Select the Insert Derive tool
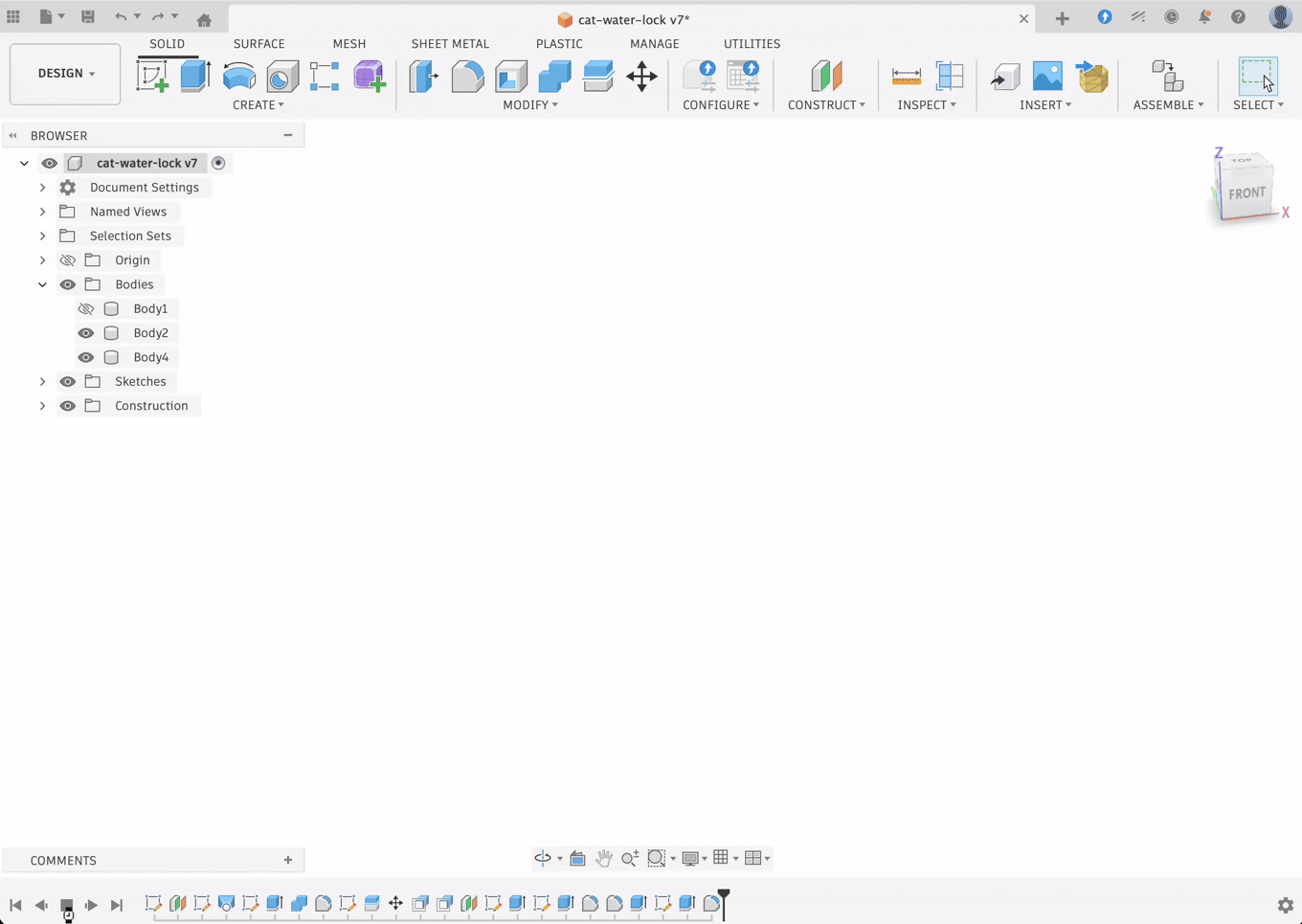Image resolution: width=1302 pixels, height=924 pixels. coord(1004,76)
